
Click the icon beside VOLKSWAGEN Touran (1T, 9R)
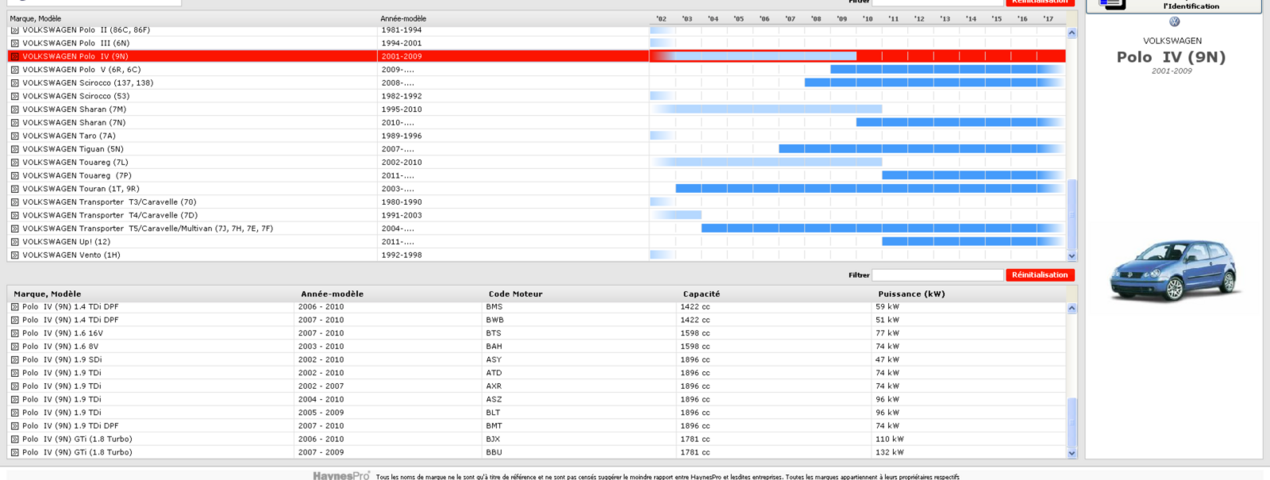(15, 188)
